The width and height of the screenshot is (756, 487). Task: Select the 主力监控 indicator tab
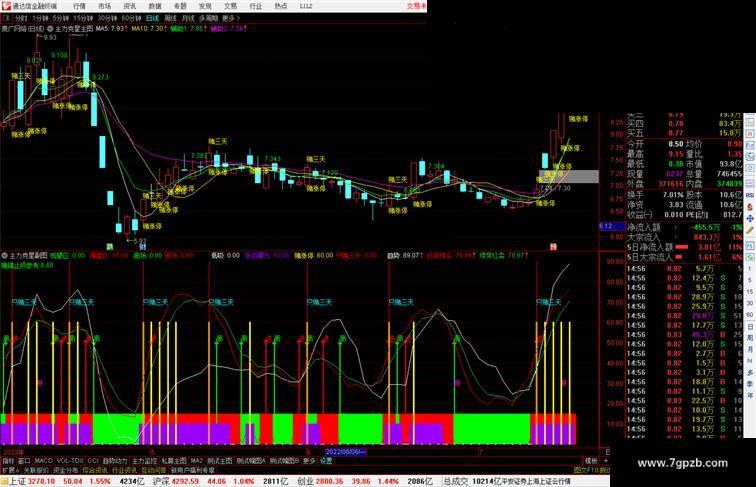point(144,461)
